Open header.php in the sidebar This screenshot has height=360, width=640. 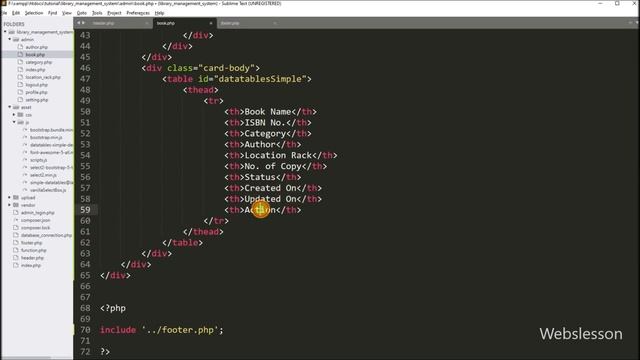tap(32, 258)
